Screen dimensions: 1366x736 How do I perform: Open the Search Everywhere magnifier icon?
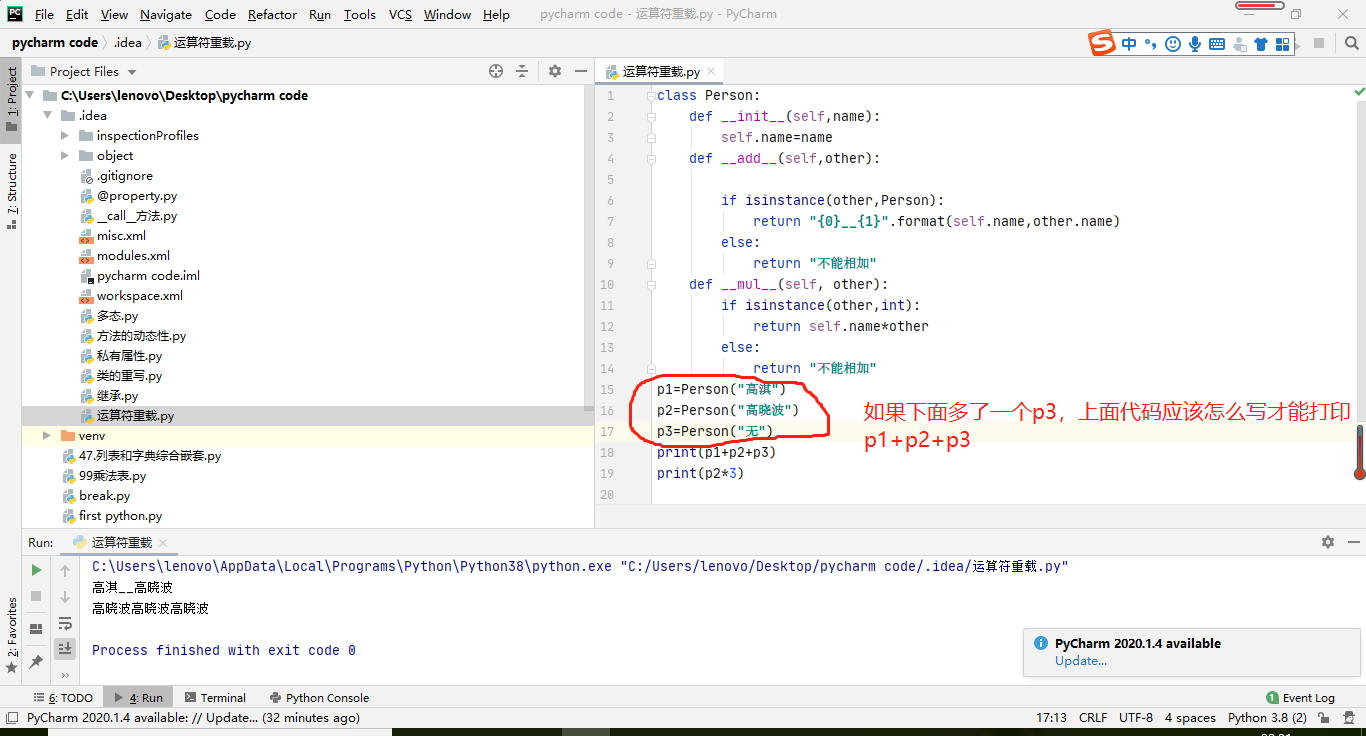tap(1351, 43)
